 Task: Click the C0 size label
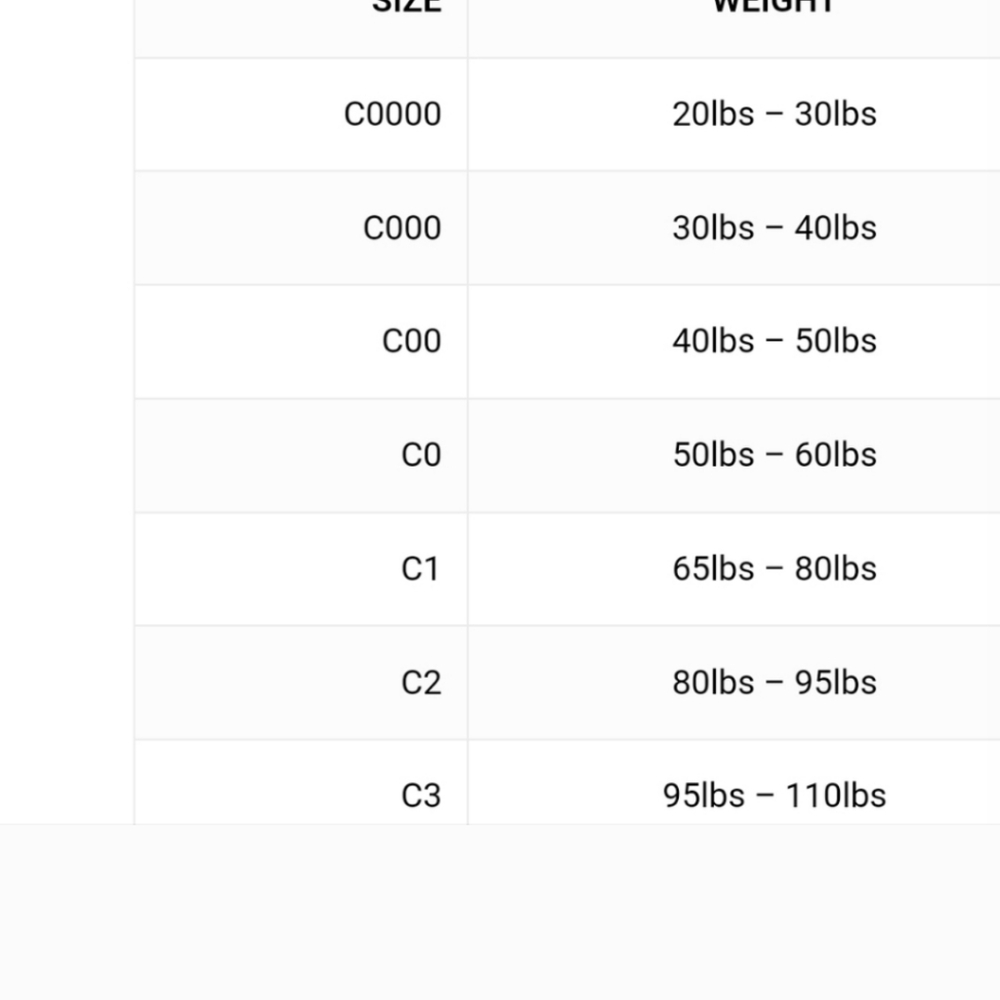[x=421, y=455]
